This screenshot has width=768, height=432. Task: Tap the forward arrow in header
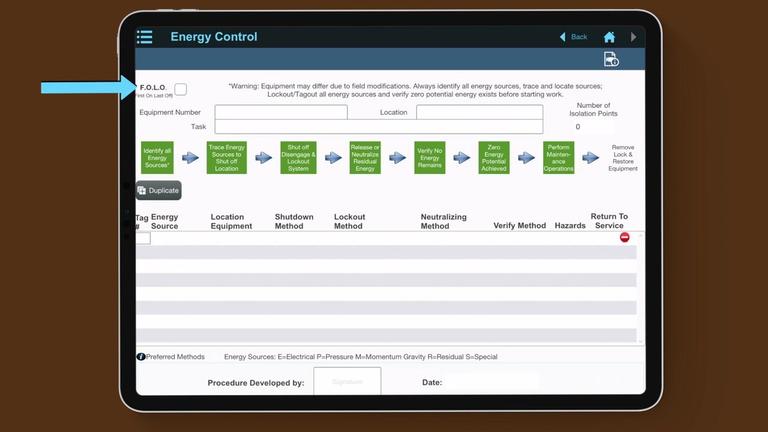(x=633, y=37)
